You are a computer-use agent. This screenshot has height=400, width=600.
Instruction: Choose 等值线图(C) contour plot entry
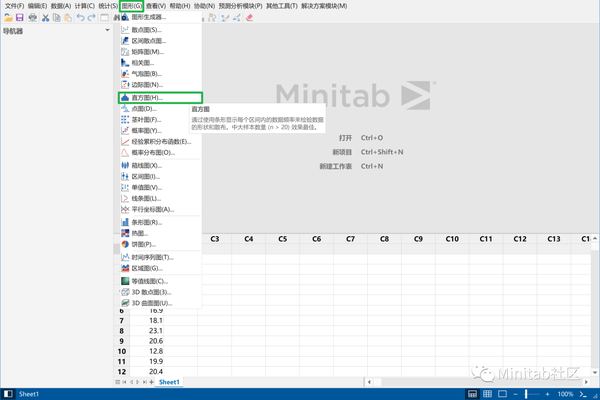[x=160, y=281]
